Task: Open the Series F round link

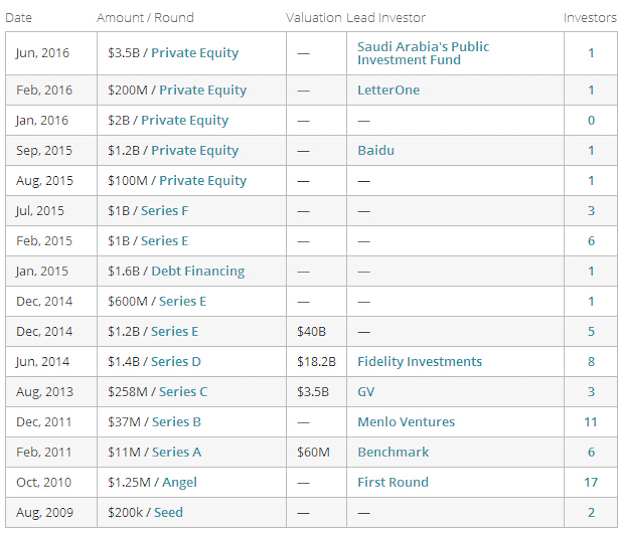Action: (x=164, y=210)
